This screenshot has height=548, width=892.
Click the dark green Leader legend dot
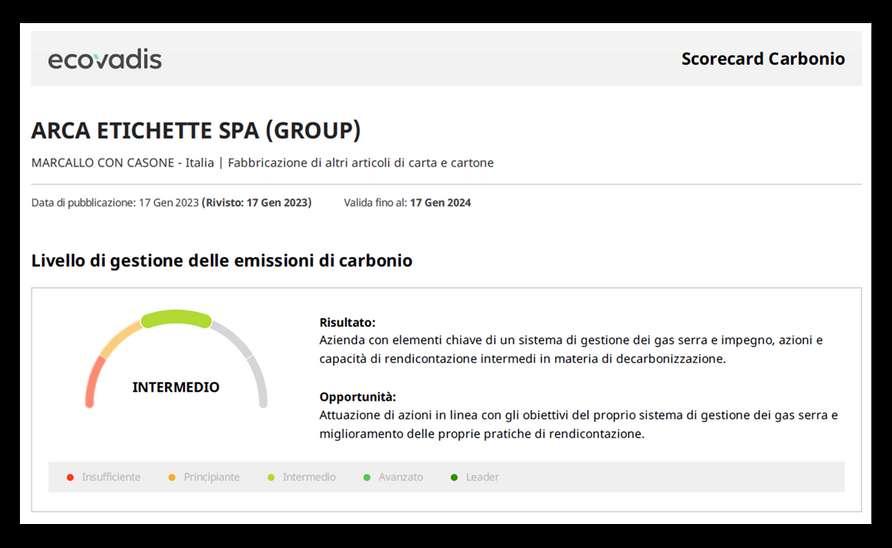[x=454, y=477]
